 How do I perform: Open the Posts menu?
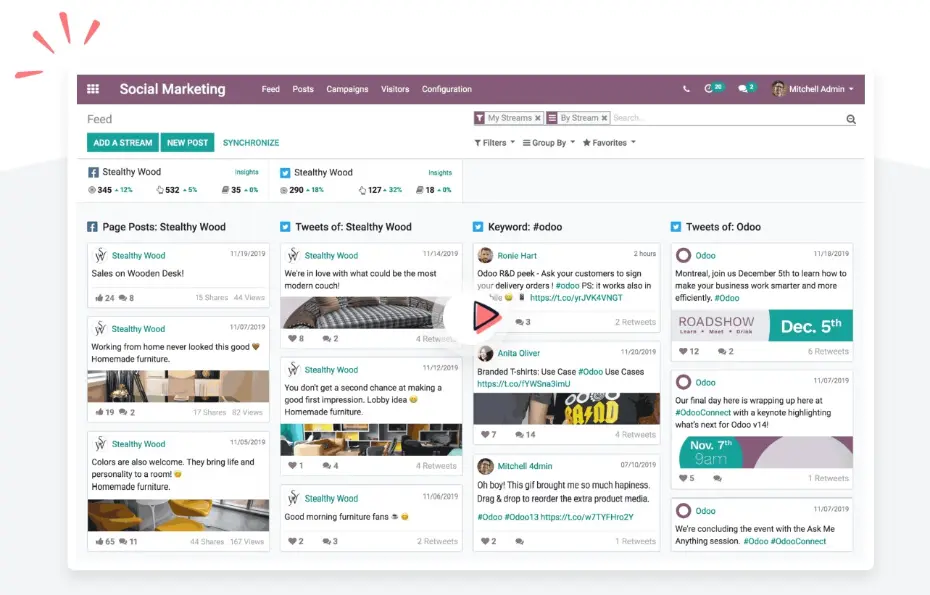click(302, 89)
